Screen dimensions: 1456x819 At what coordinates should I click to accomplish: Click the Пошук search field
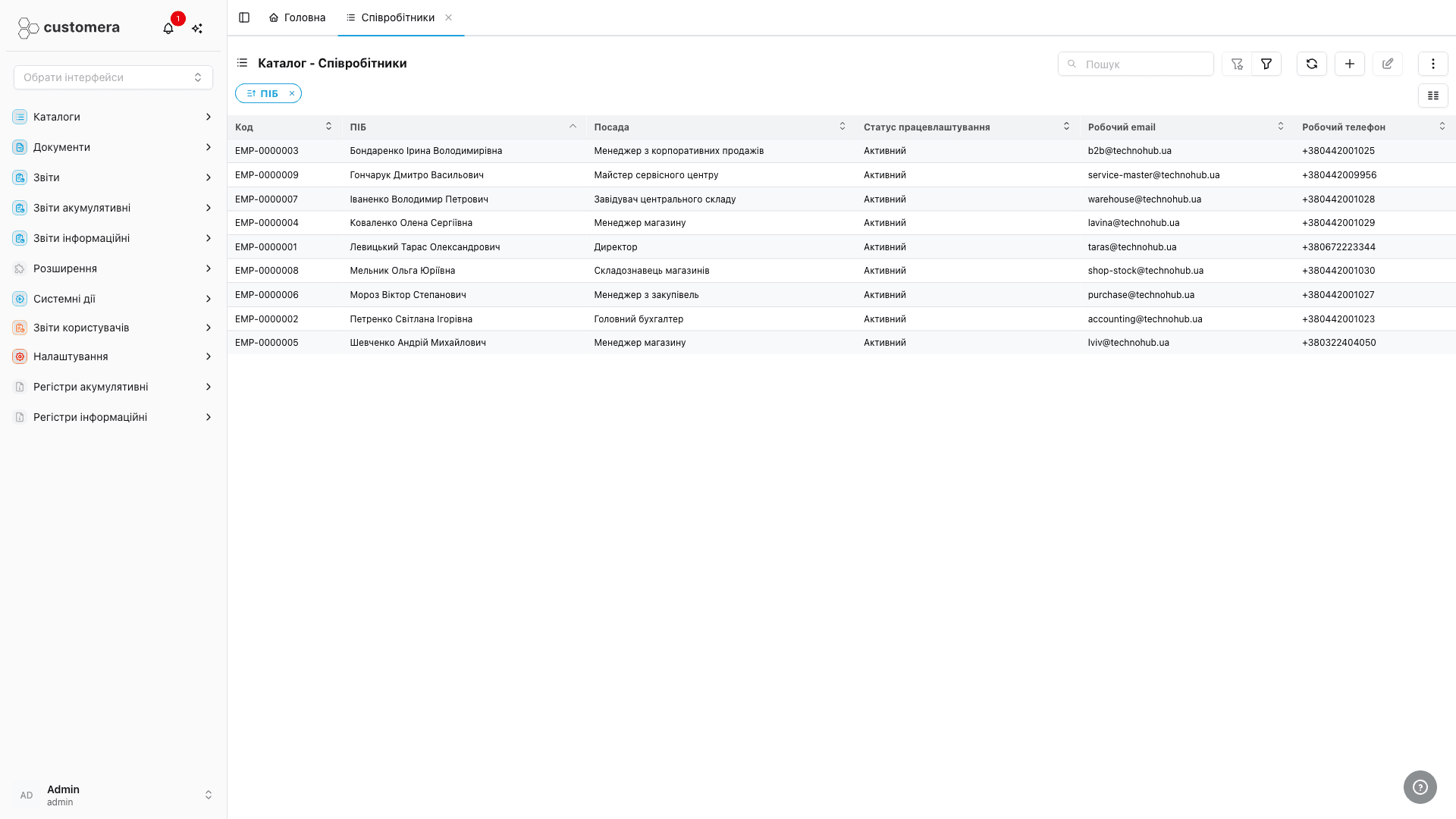[x=1136, y=64]
